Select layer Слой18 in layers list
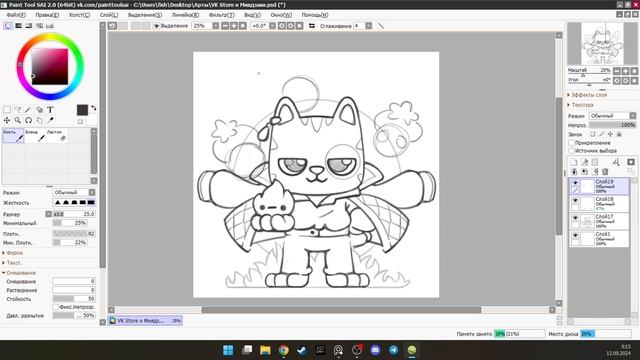The width and height of the screenshot is (640, 360). (599, 204)
